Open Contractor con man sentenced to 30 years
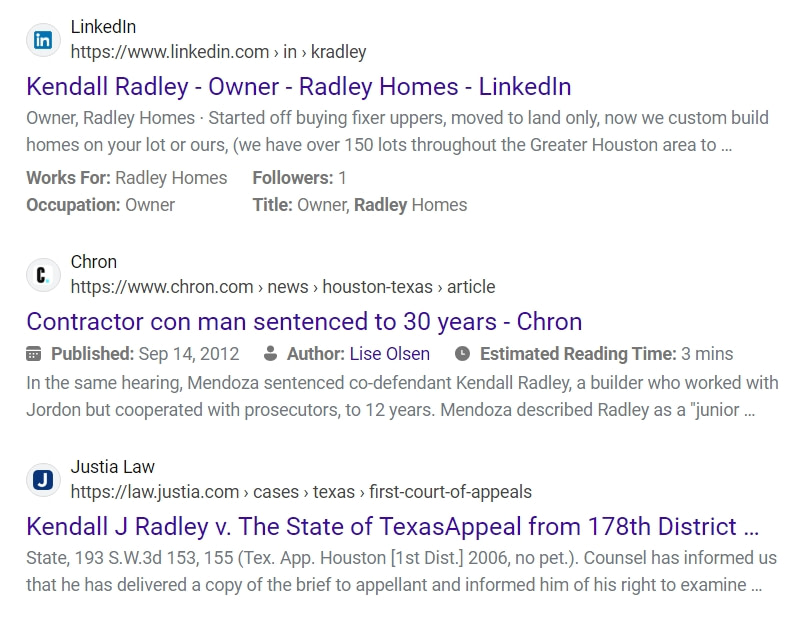Image resolution: width=809 pixels, height=620 pixels. [304, 322]
